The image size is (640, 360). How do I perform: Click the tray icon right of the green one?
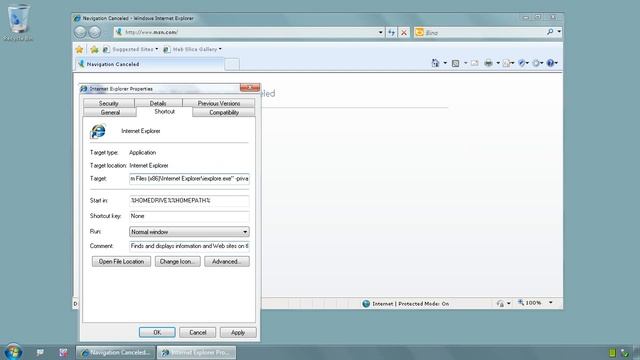pos(624,353)
